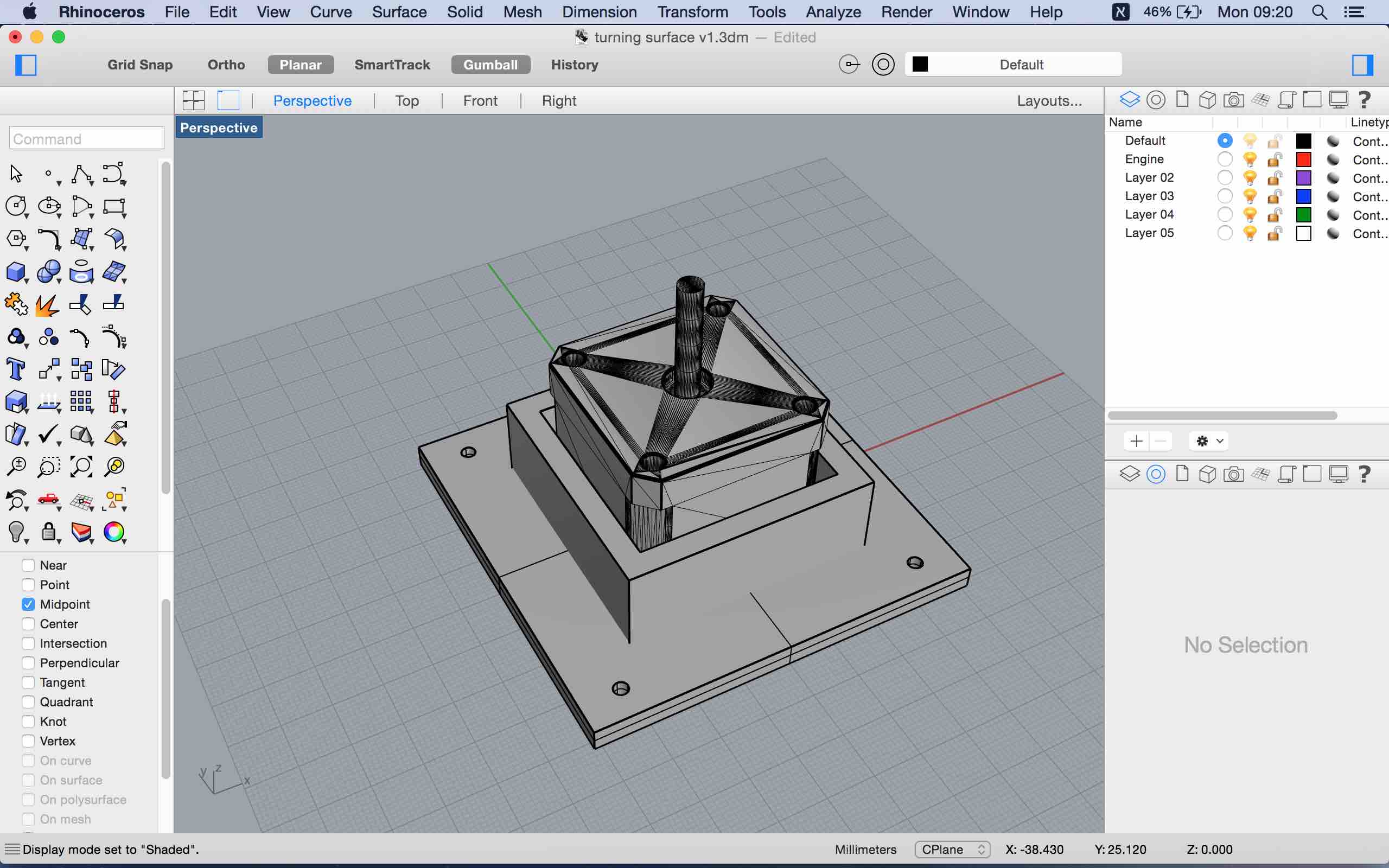Select the Array grid tool

tap(81, 401)
